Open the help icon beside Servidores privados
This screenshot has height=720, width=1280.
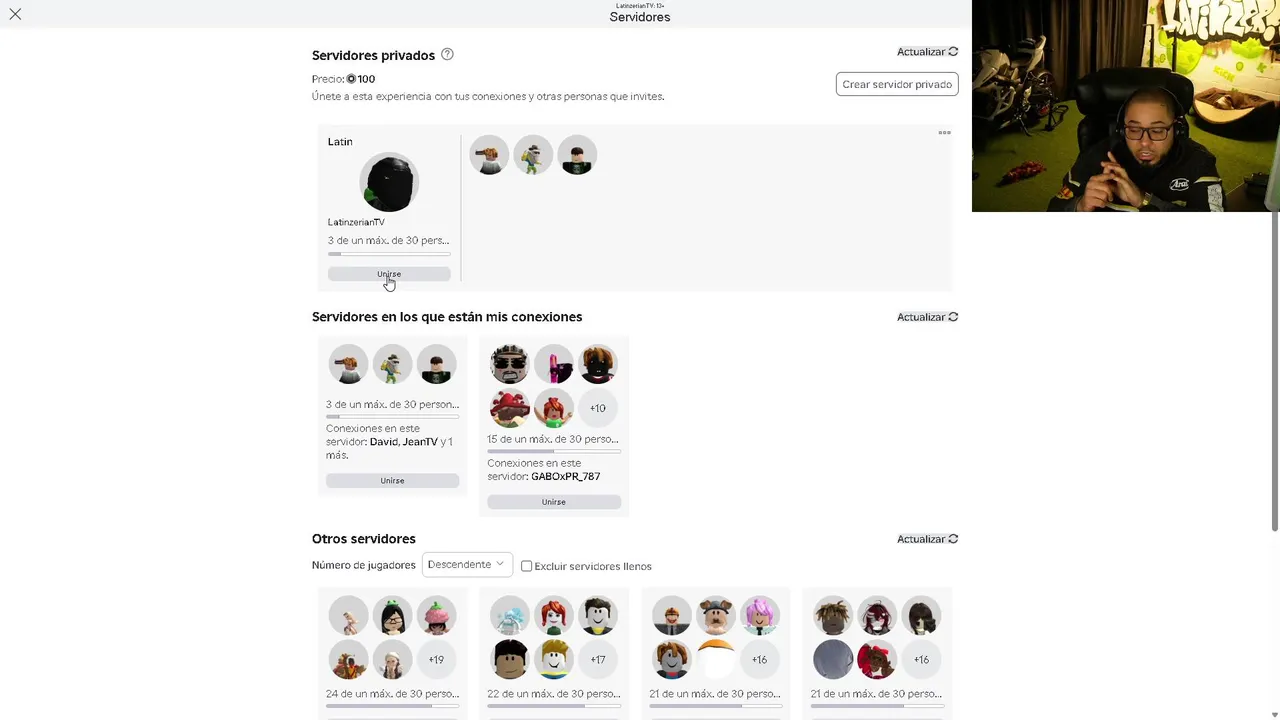[x=447, y=54]
